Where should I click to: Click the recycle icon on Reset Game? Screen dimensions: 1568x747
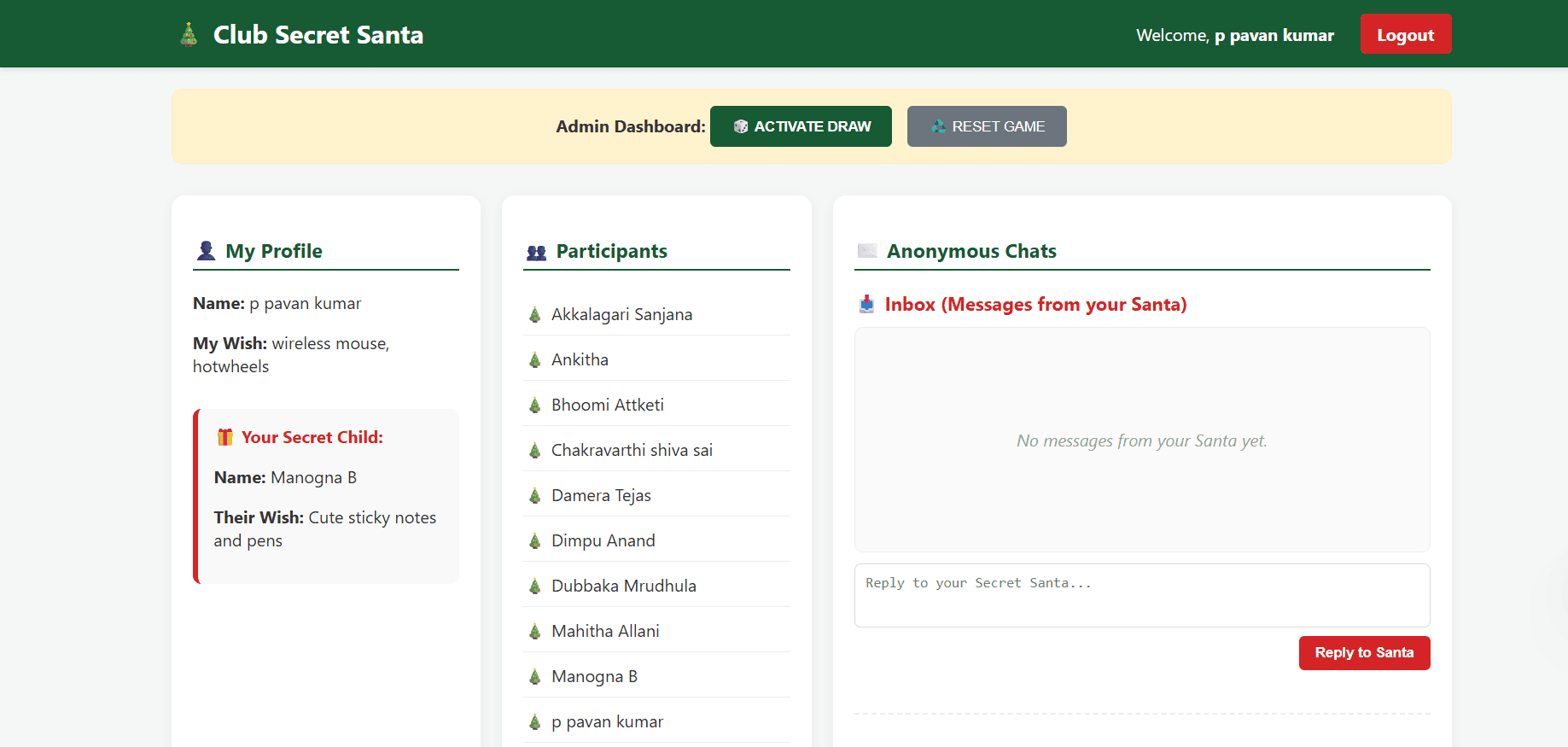point(938,126)
